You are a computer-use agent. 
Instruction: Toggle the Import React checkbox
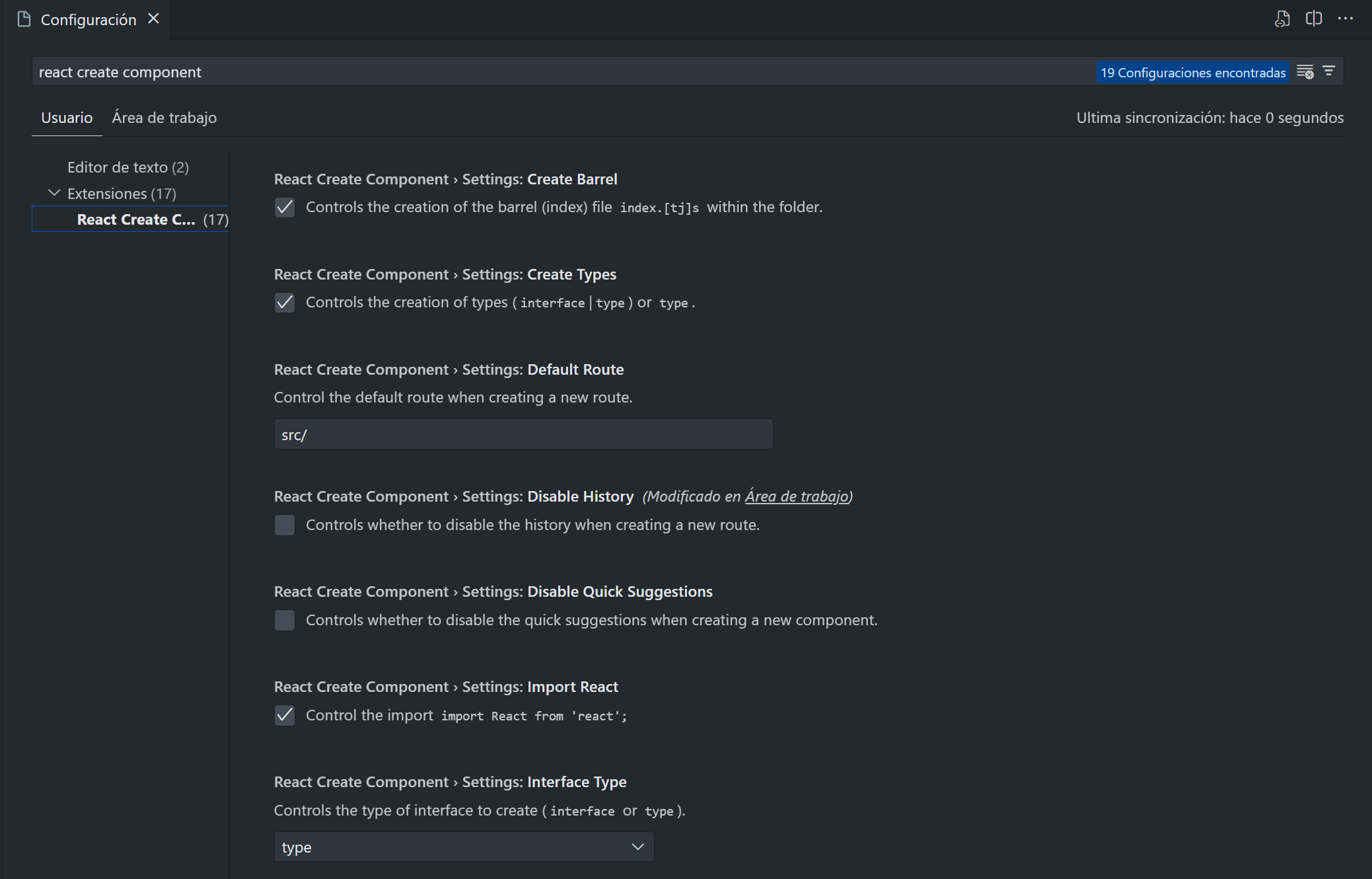[285, 715]
